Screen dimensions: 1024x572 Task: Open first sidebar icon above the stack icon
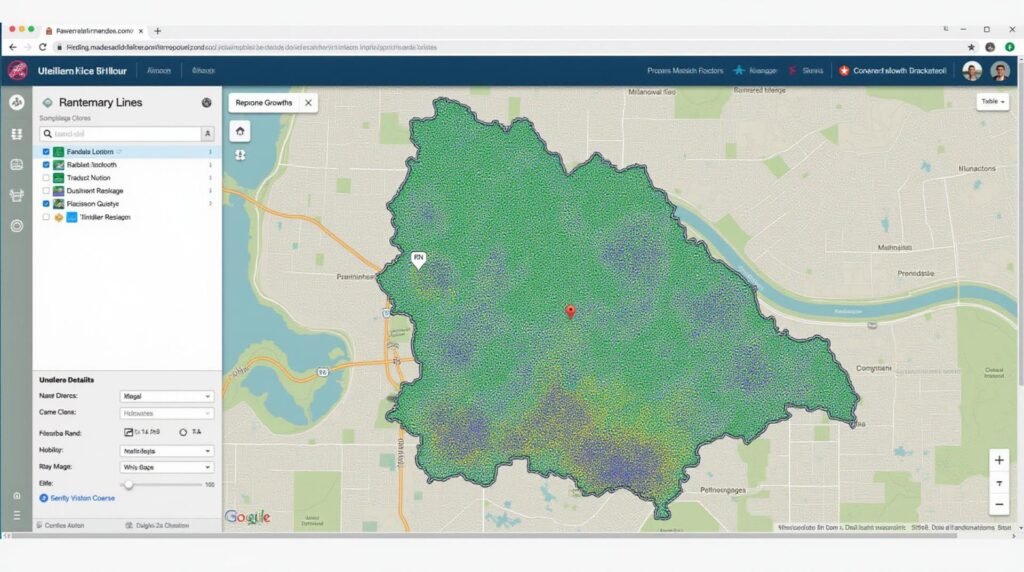16,103
